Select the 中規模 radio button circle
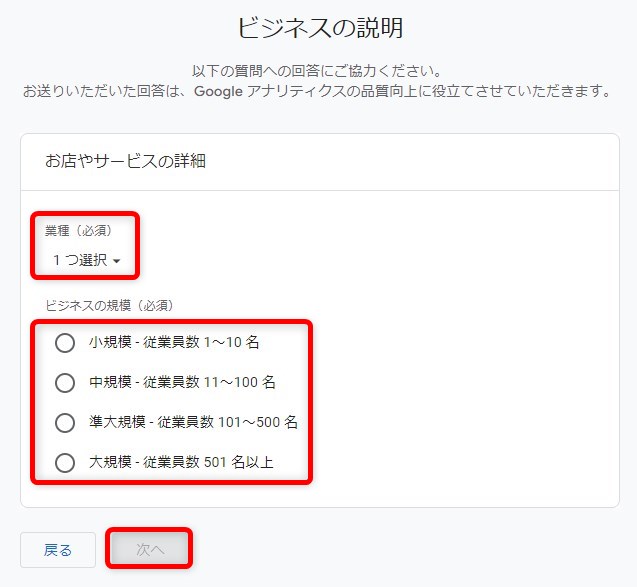637x587 pixels. pyautogui.click(x=65, y=383)
